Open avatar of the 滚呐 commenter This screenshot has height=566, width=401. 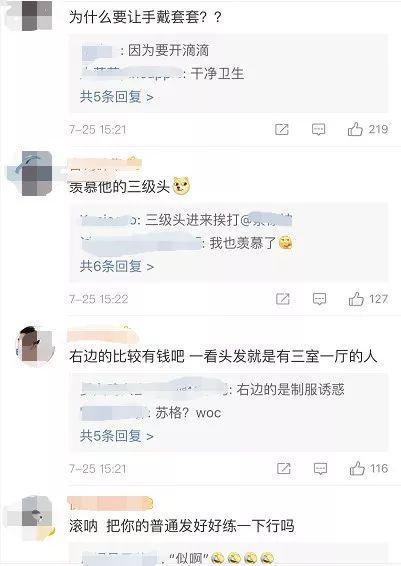tap(36, 516)
